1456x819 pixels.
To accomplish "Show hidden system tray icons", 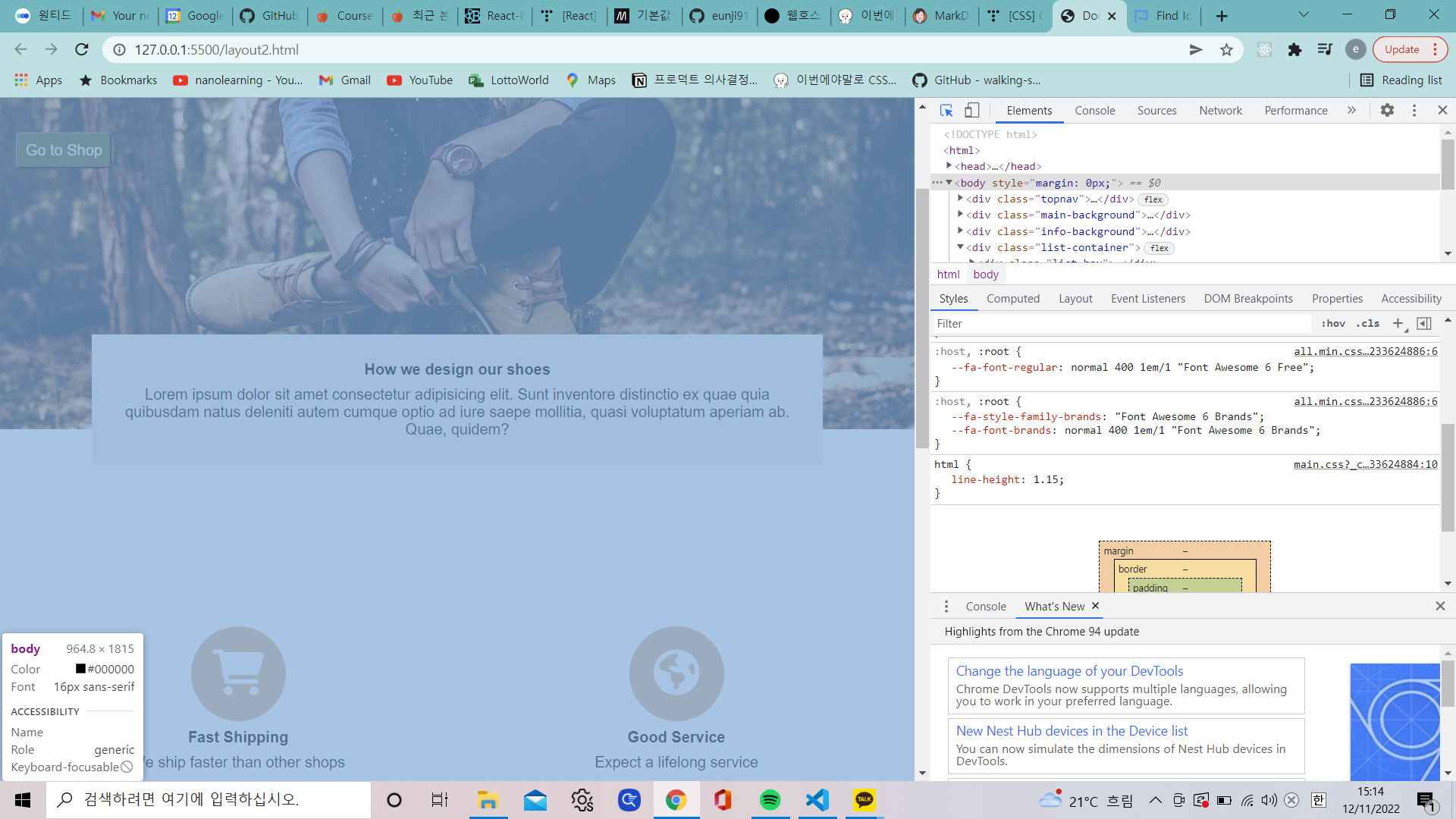I will click(x=1155, y=800).
